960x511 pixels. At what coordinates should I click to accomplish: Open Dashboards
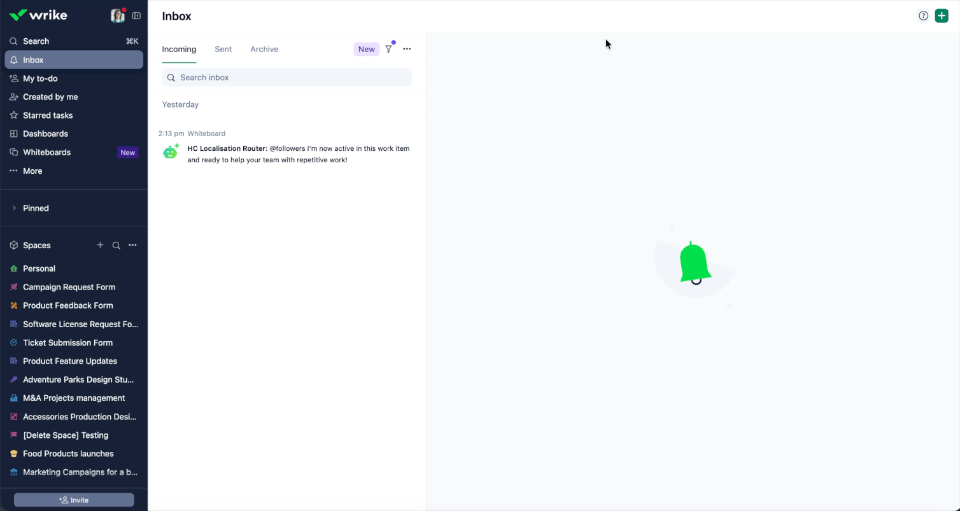tap(73, 133)
